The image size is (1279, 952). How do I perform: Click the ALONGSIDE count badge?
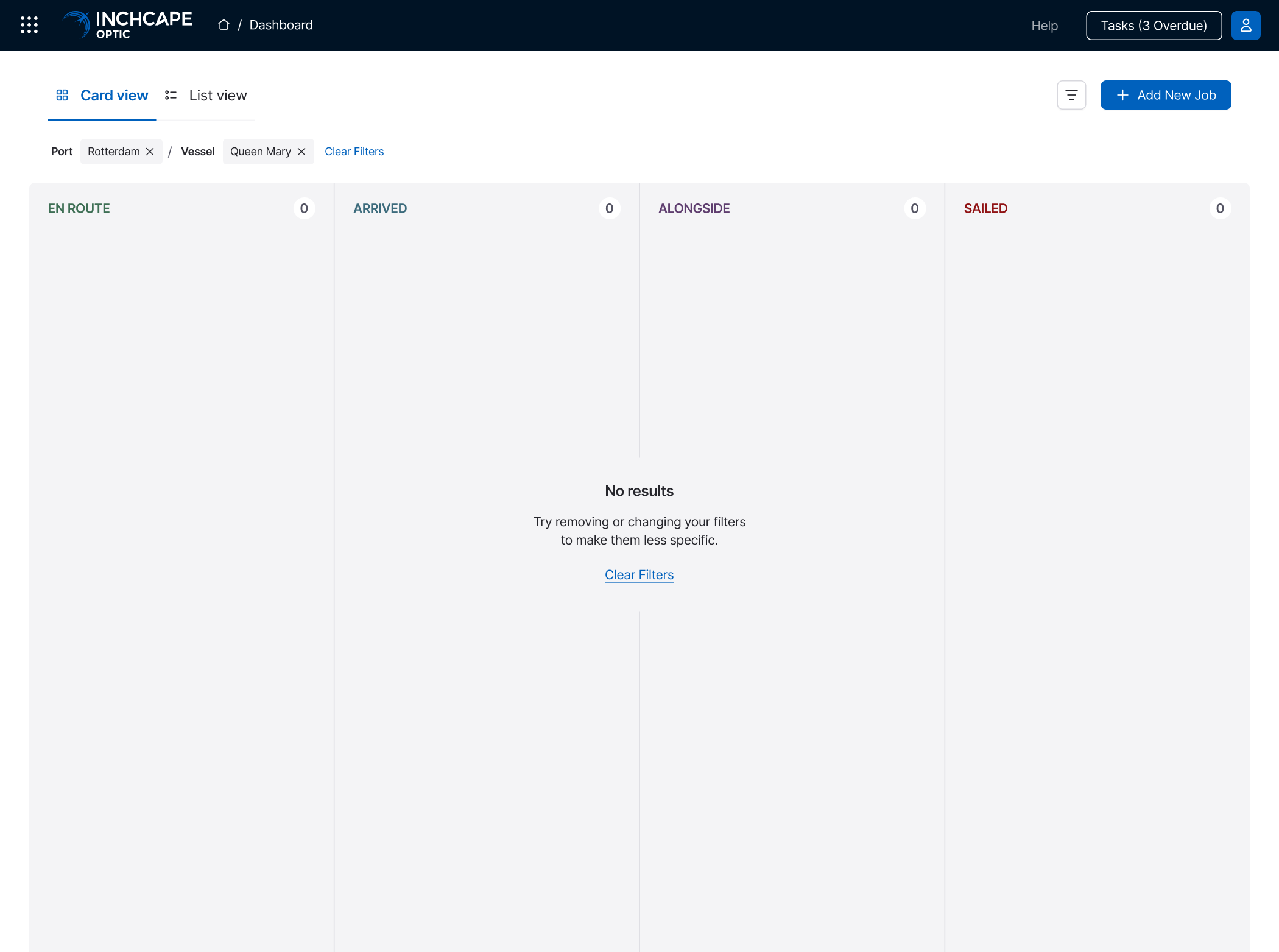[x=914, y=208]
